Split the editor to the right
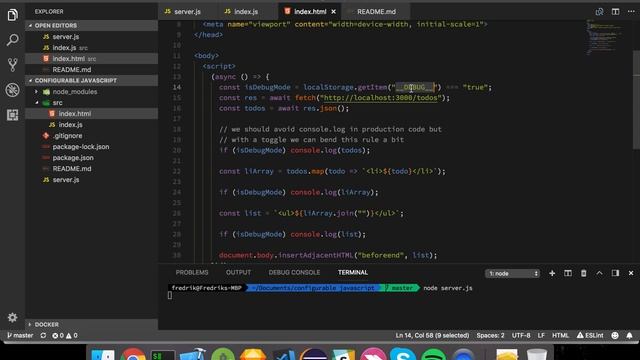 point(615,11)
